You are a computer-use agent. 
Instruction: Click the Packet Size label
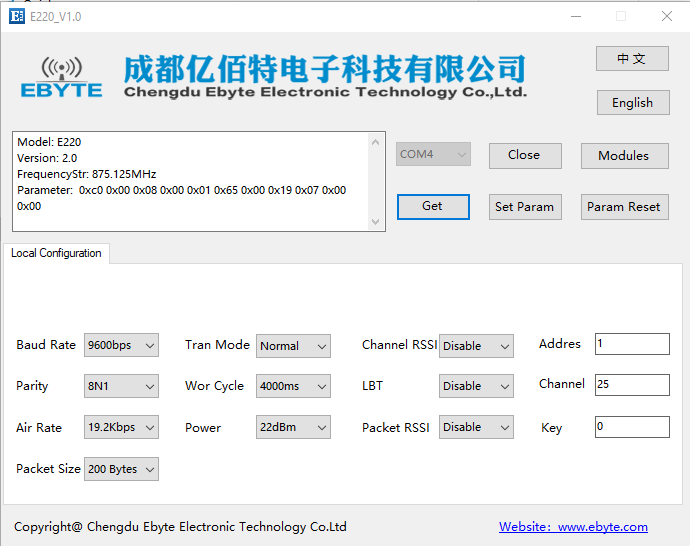[48, 469]
